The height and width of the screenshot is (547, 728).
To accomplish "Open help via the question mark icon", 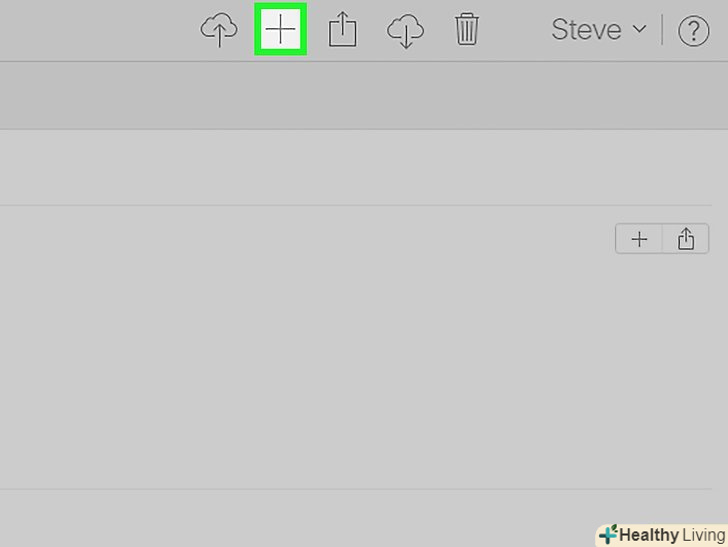I will click(x=694, y=31).
